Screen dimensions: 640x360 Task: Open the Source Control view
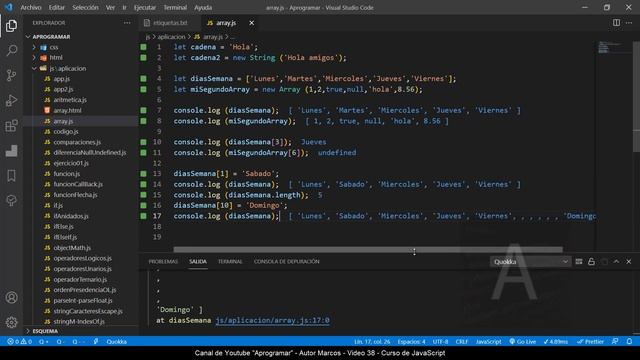[x=11, y=76]
